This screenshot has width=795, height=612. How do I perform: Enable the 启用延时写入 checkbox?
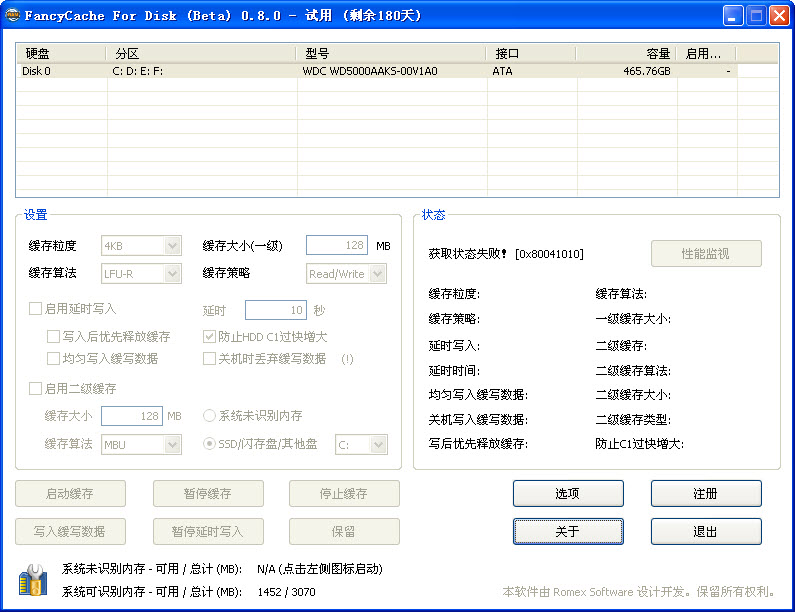36,309
